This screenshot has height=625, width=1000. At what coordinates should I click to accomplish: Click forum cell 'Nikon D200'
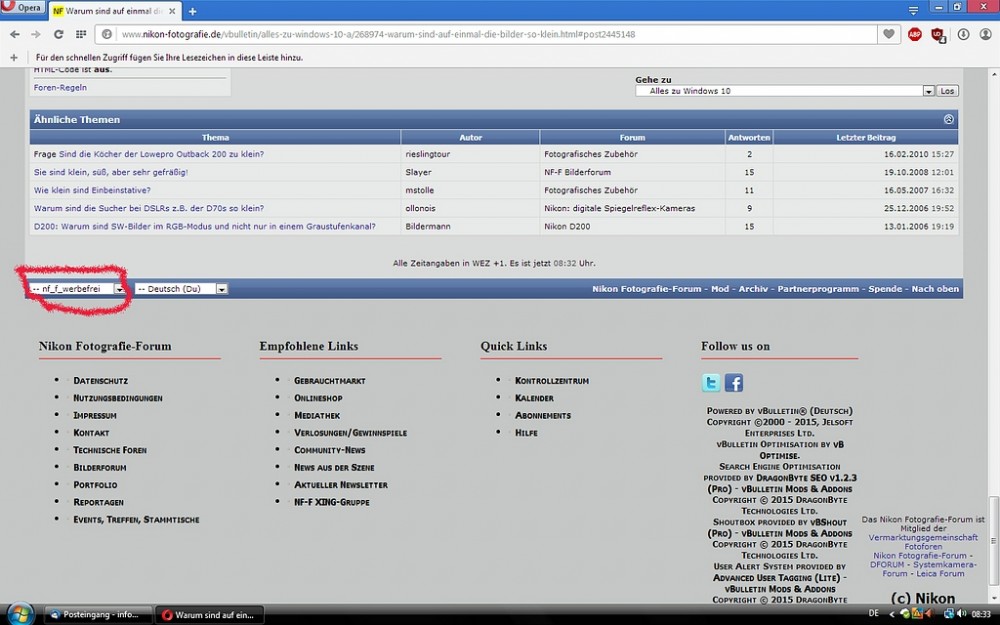click(567, 226)
